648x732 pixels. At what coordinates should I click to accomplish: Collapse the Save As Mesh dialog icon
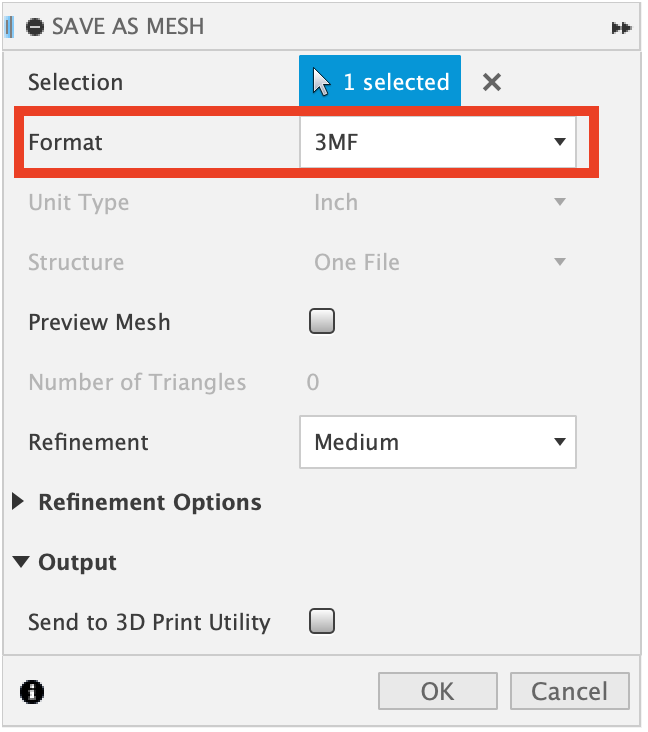(x=36, y=27)
